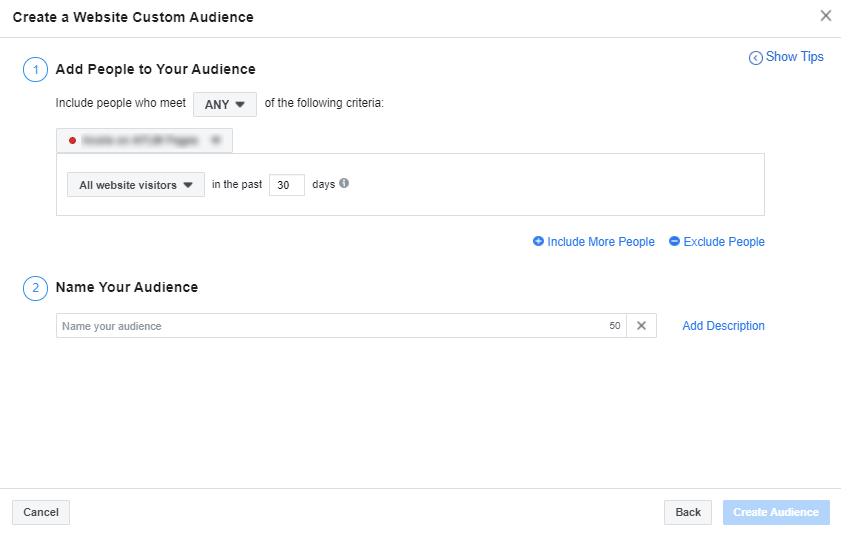The width and height of the screenshot is (841, 534).
Task: Click the Add Description link
Action: click(723, 326)
